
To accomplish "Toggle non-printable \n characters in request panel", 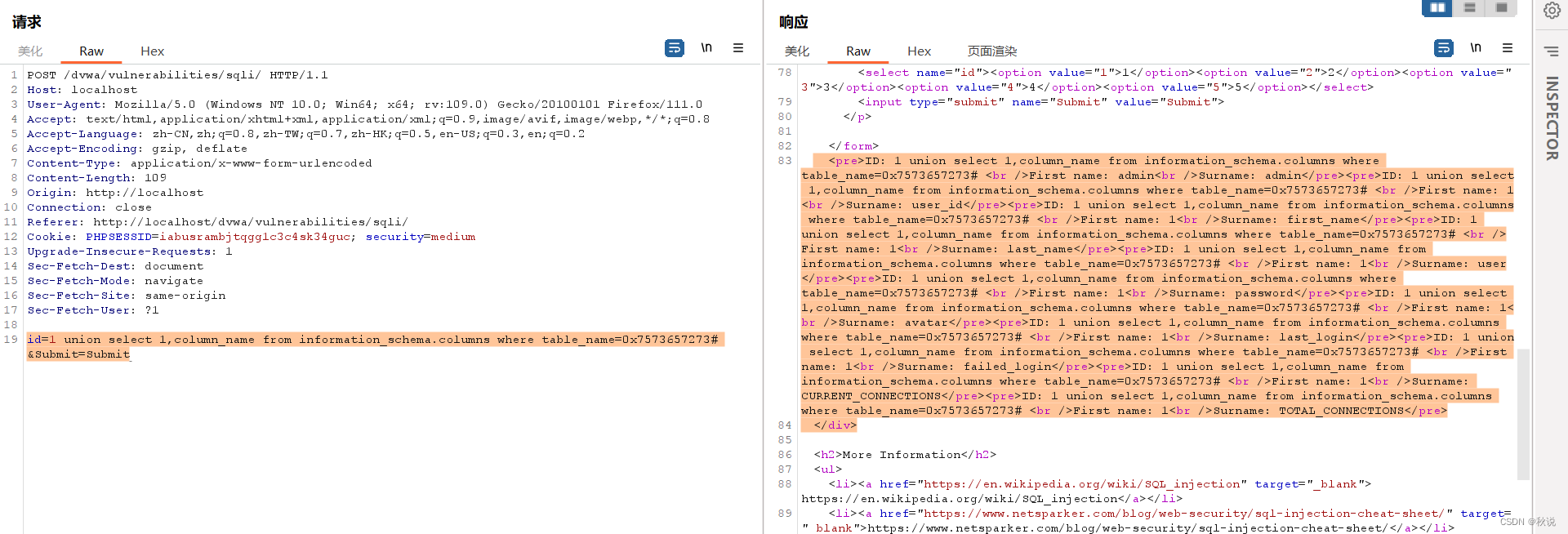I will 706,48.
